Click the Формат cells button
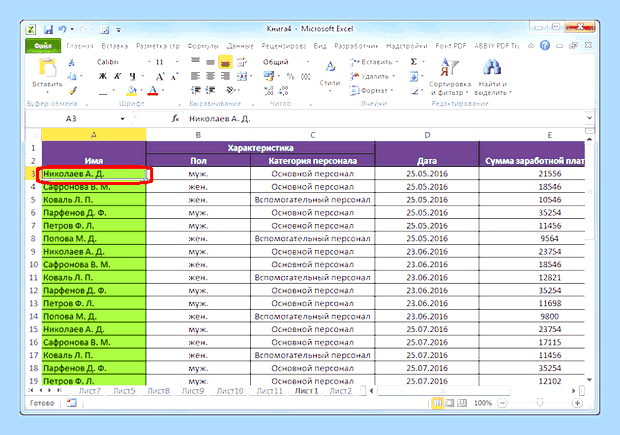 (x=371, y=91)
